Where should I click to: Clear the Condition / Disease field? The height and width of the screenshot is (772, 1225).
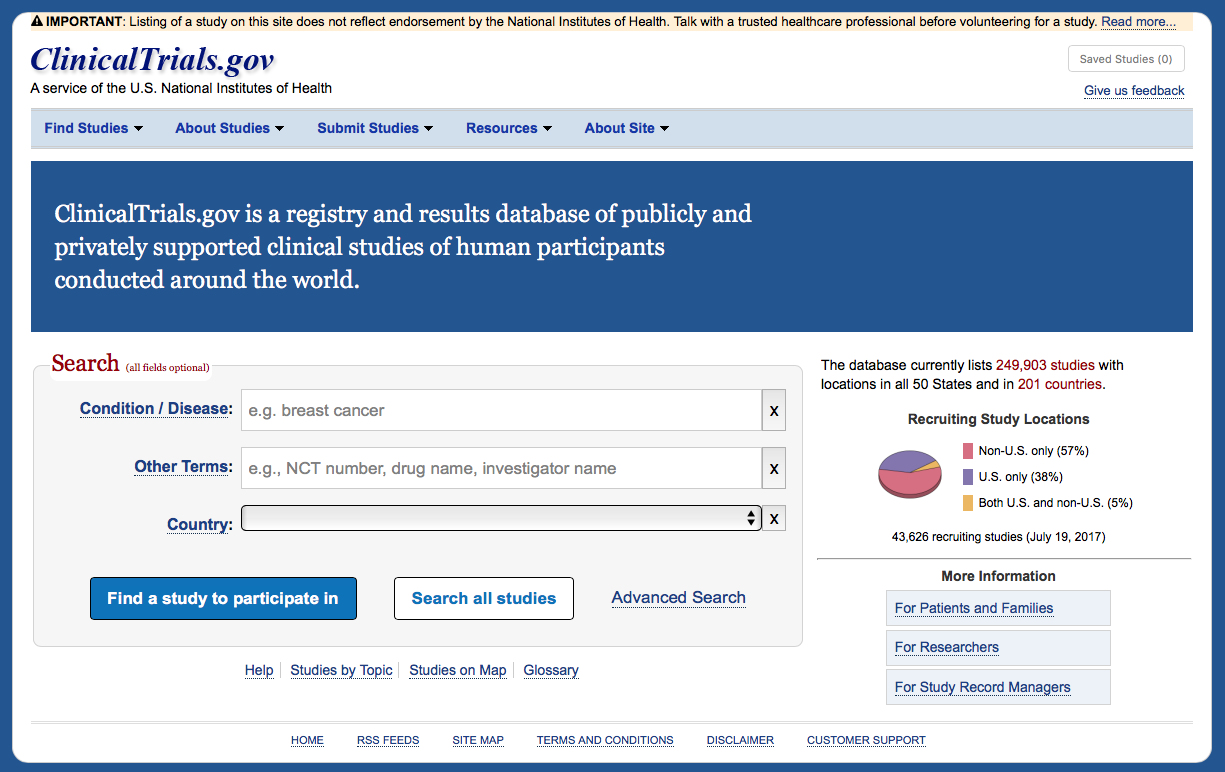(773, 411)
